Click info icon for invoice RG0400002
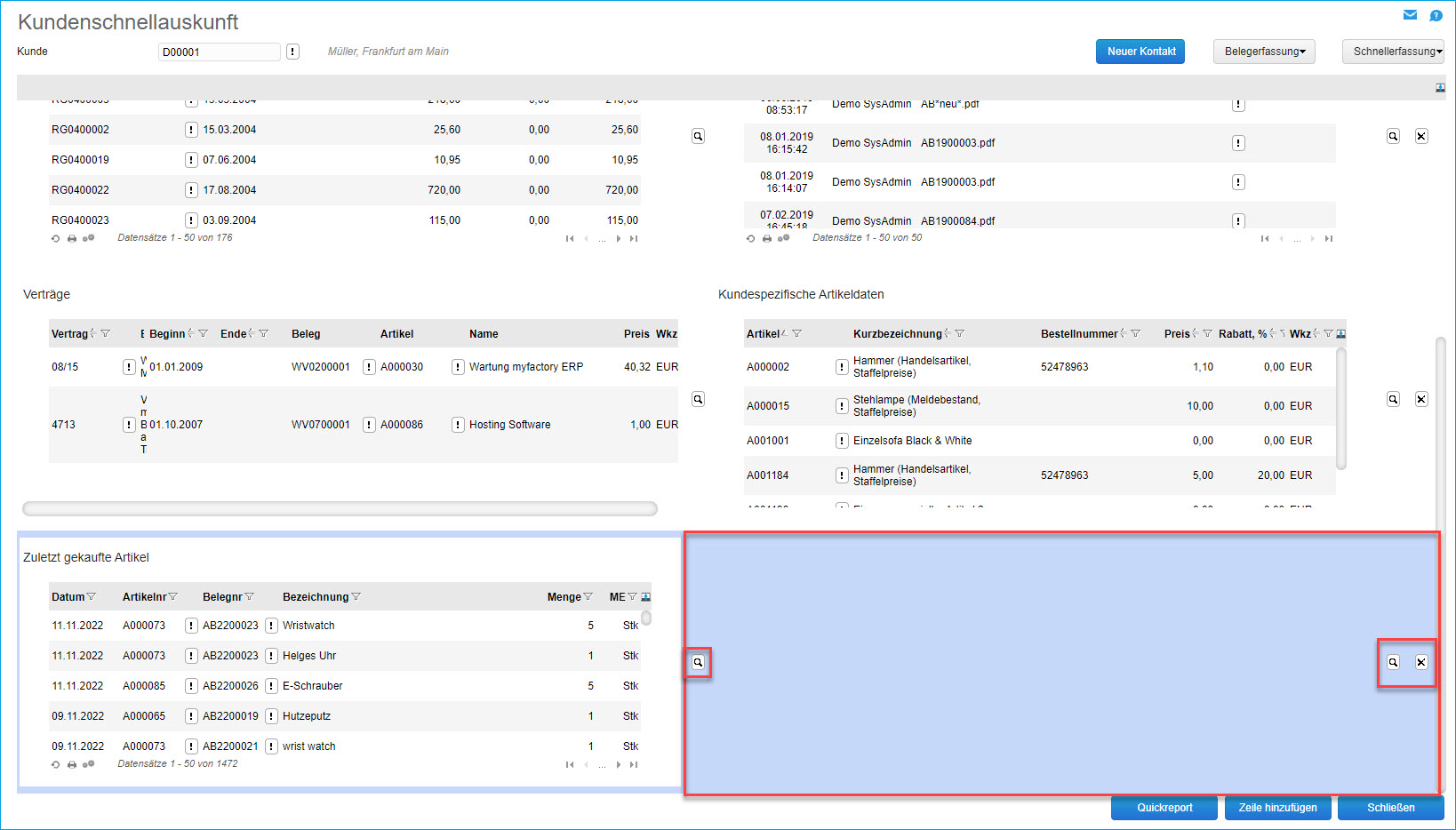The width and height of the screenshot is (1456, 830). pos(191,130)
